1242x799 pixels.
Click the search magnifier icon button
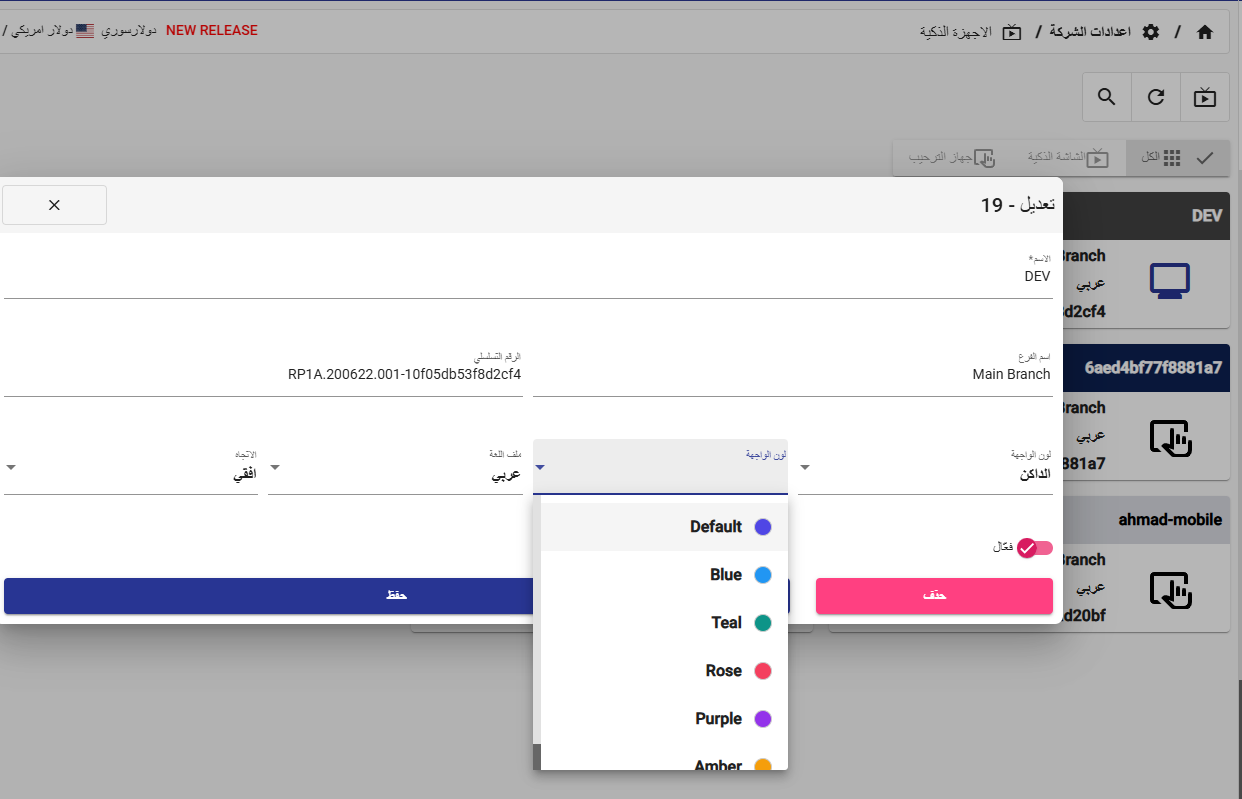[1106, 97]
